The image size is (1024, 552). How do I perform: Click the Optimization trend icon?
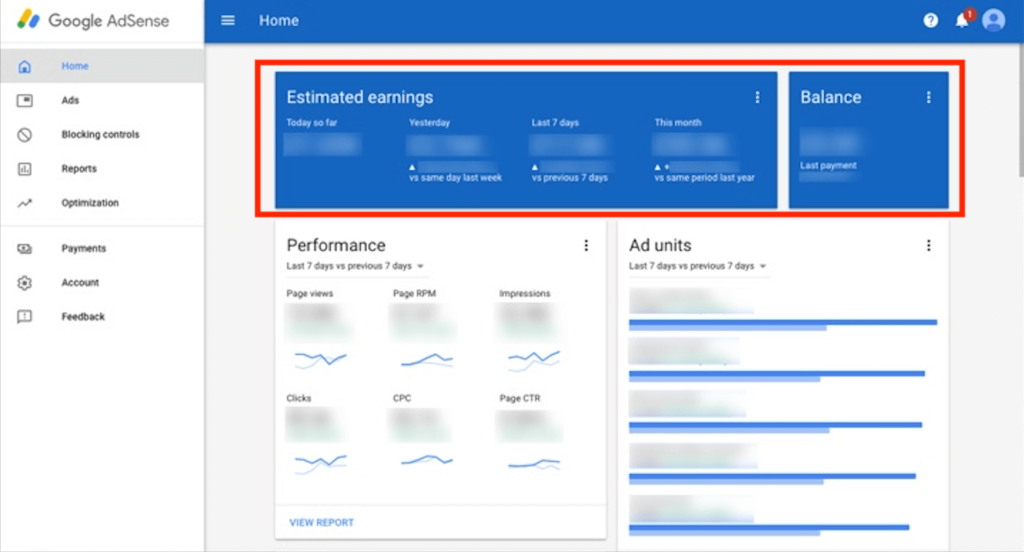(x=25, y=203)
